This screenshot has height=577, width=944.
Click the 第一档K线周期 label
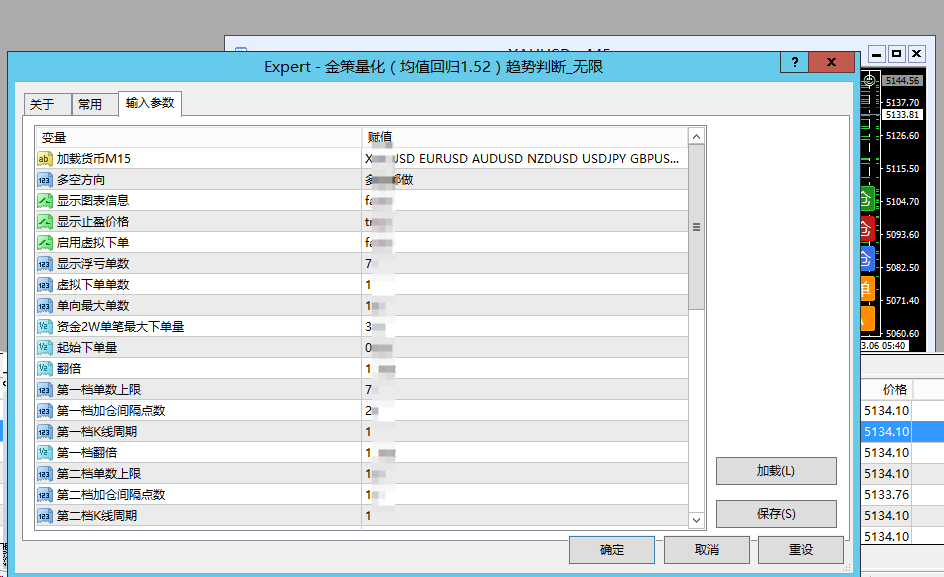click(97, 432)
